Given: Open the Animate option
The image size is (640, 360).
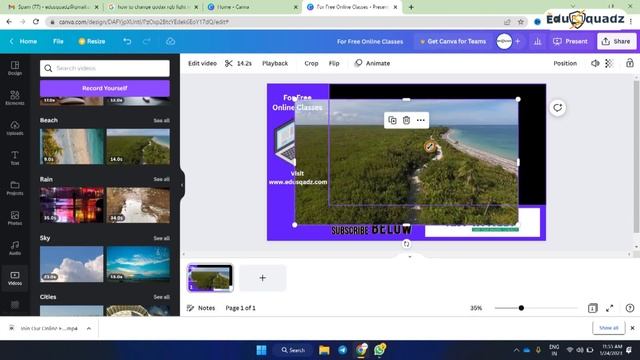Looking at the screenshot, I should [372, 63].
